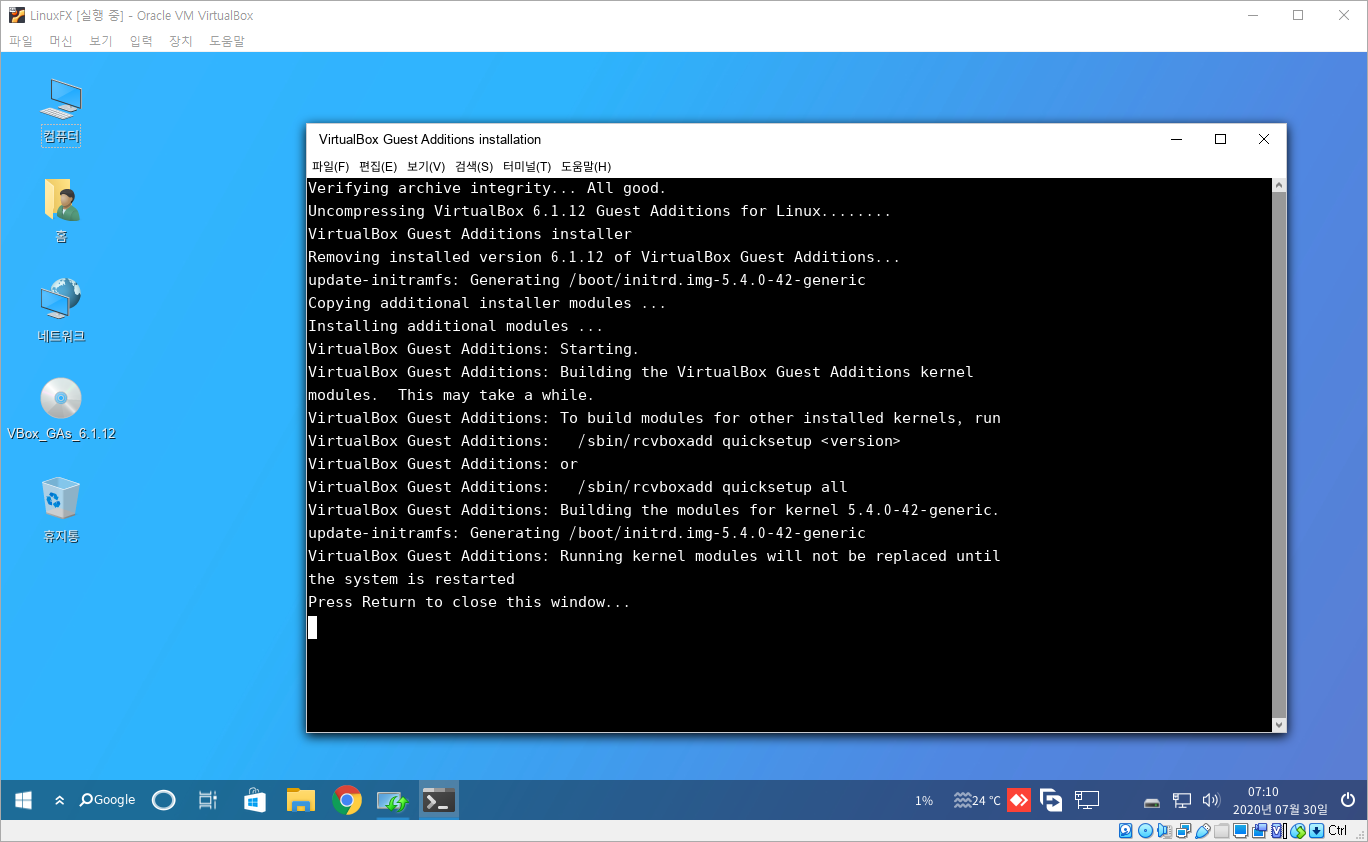Open the 파일(F) menu in the terminal
The width and height of the screenshot is (1368, 842).
(x=331, y=167)
